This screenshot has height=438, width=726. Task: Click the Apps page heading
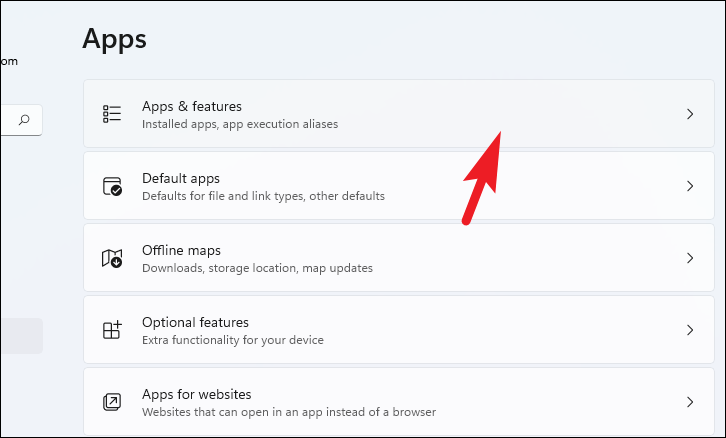coord(114,39)
